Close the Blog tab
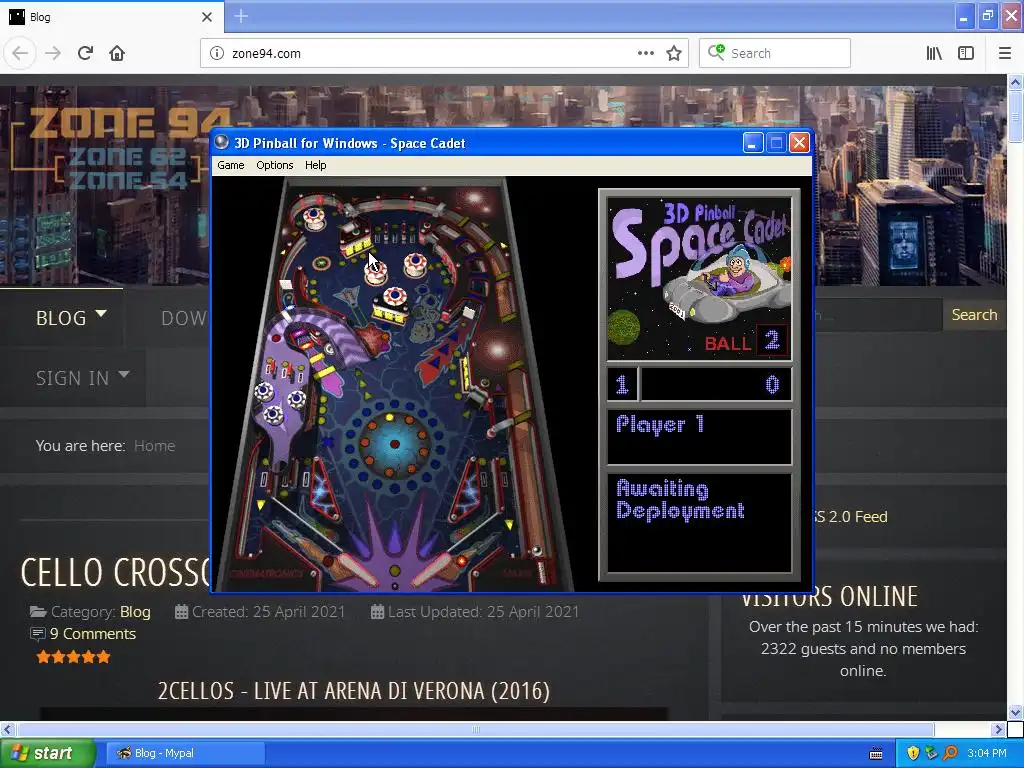Image resolution: width=1024 pixels, height=768 pixels. pos(207,17)
